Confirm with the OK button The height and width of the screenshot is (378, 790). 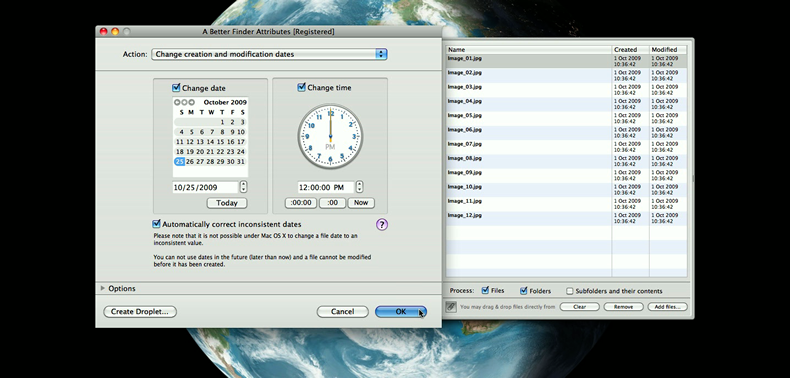coord(401,311)
